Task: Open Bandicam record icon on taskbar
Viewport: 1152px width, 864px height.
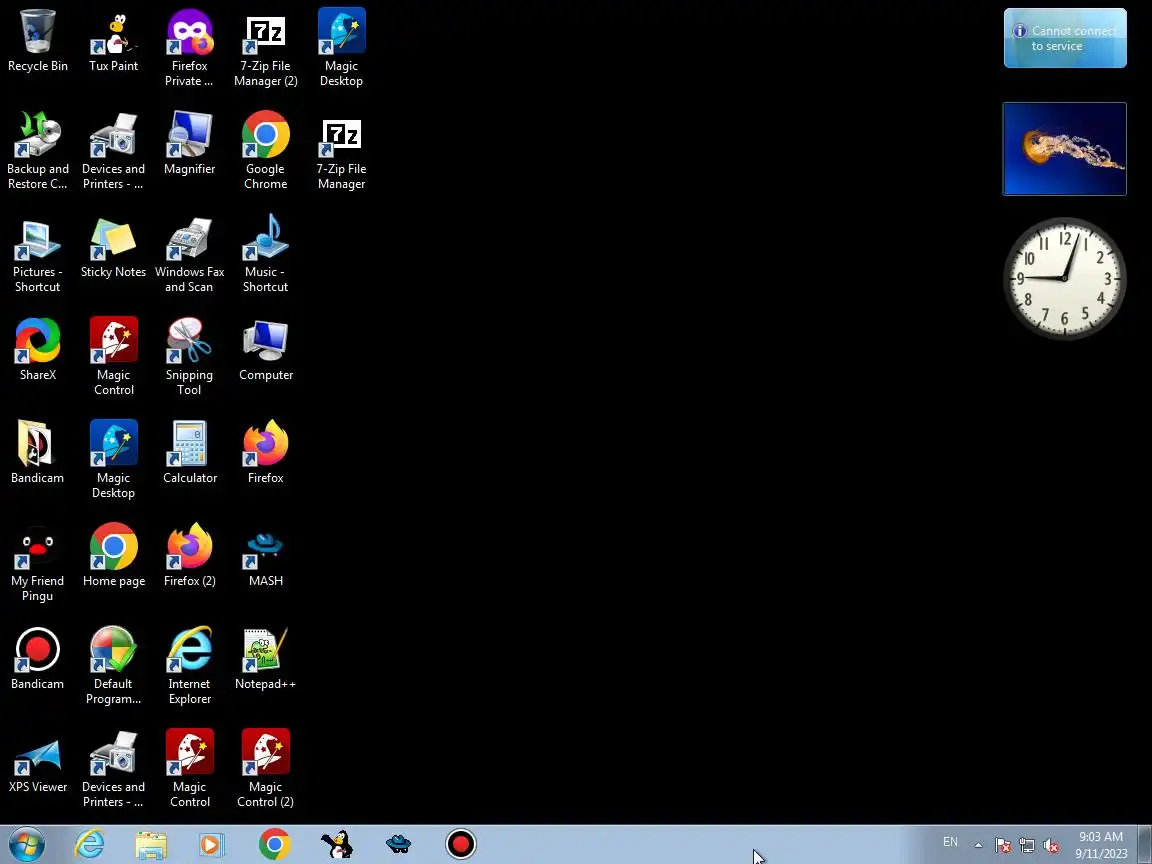Action: [461, 844]
